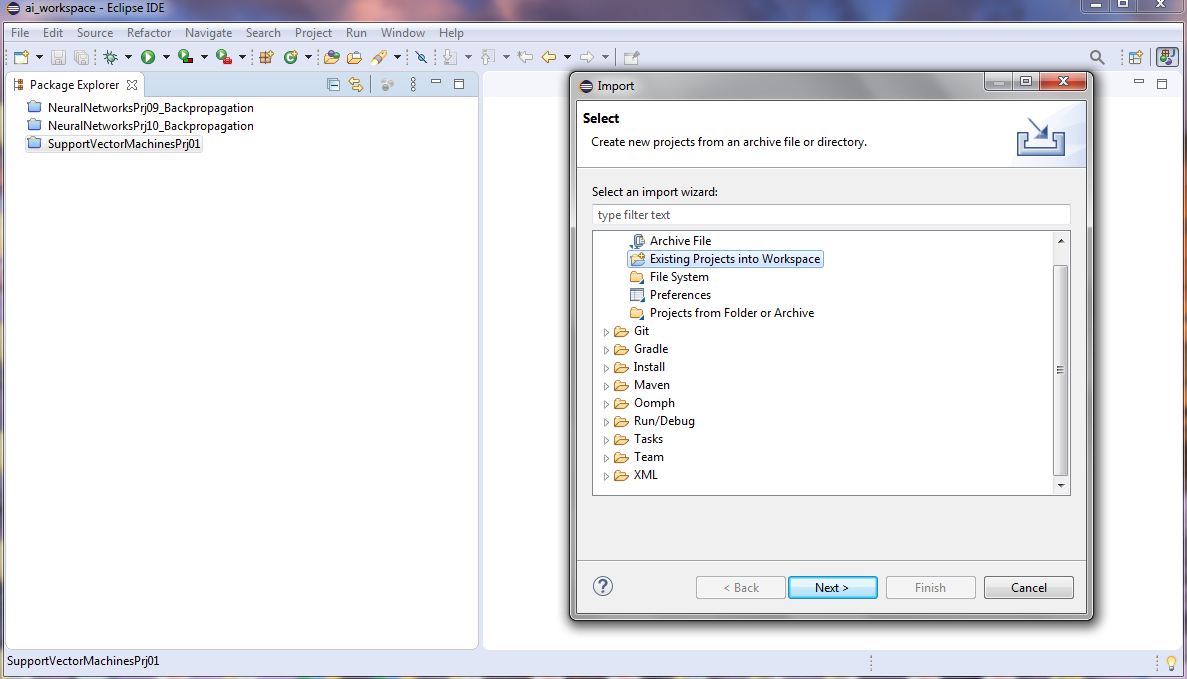The image size is (1187, 679).
Task: Click the Quick Access search magnifier
Action: (x=1097, y=57)
